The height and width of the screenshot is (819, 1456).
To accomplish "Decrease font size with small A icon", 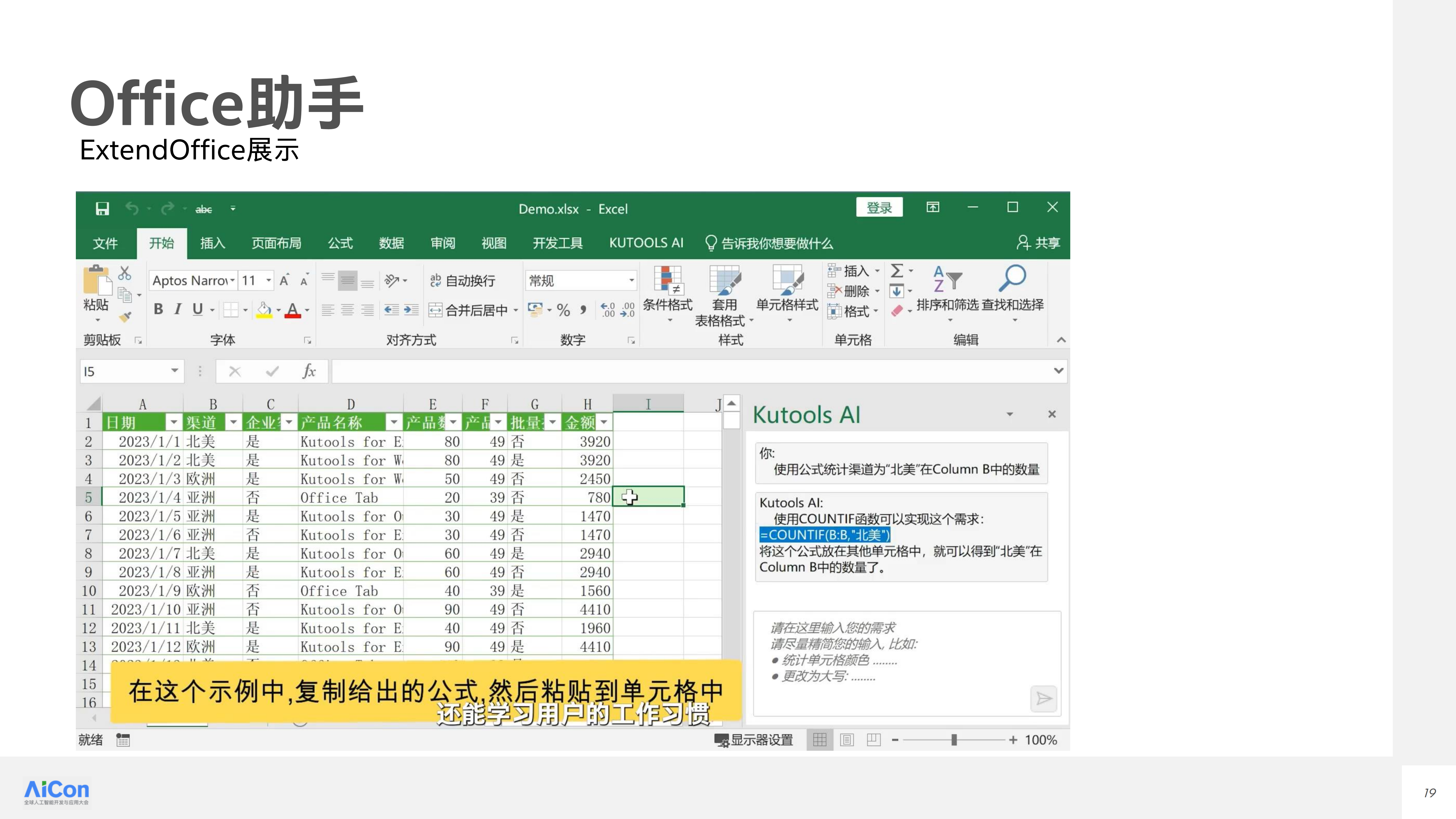I will [304, 281].
